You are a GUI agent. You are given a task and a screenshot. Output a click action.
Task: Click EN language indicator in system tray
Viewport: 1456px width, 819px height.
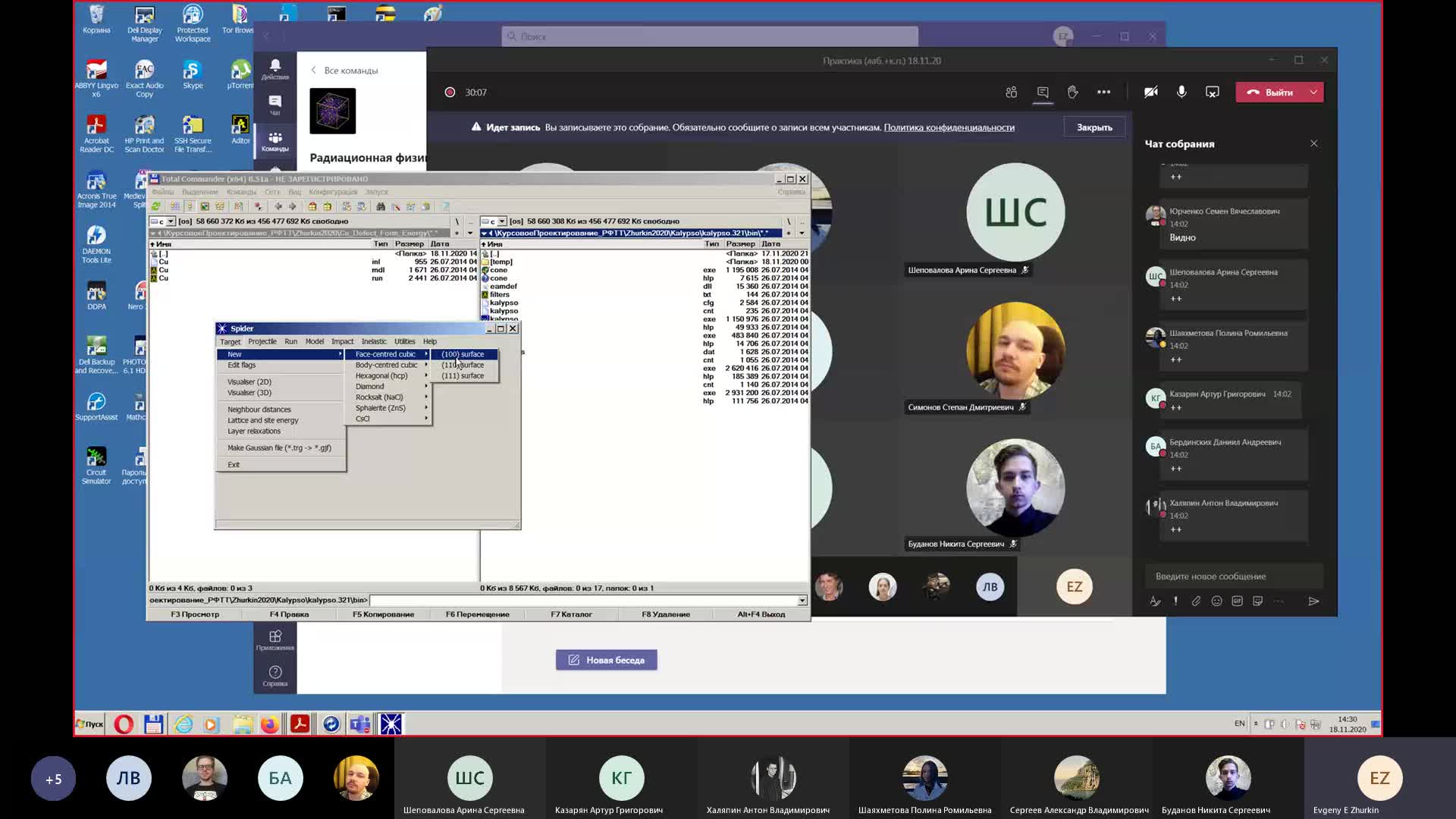coord(1239,723)
